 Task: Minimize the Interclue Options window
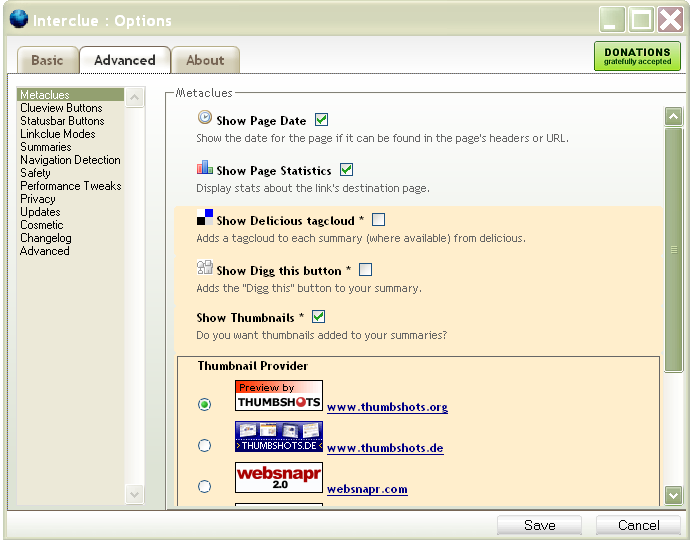pyautogui.click(x=612, y=19)
